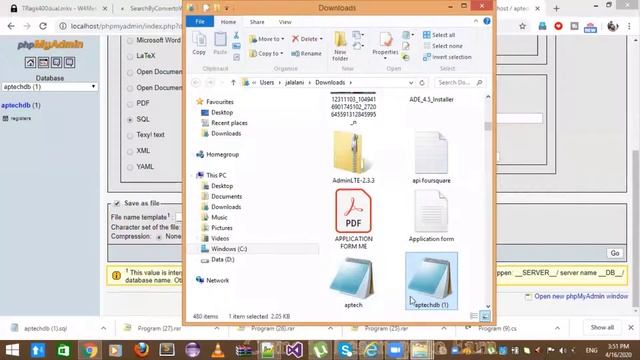
Task: Select None compression radio button
Action: [x=159, y=237]
